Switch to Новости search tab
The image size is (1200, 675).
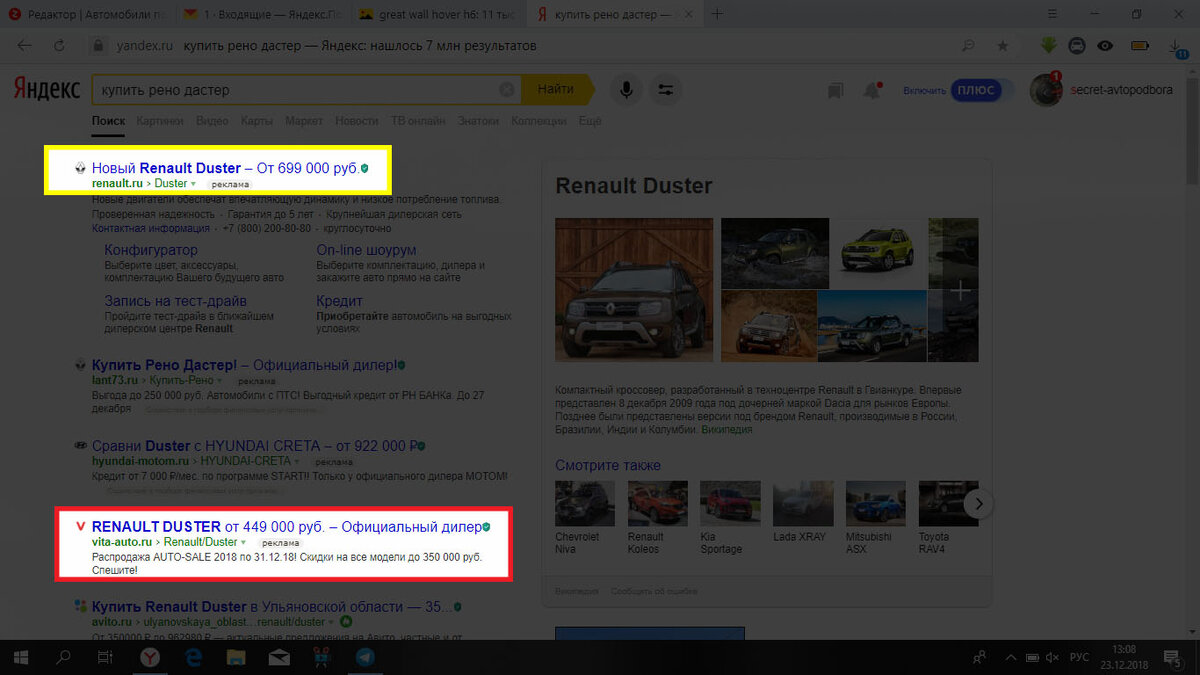[357, 121]
